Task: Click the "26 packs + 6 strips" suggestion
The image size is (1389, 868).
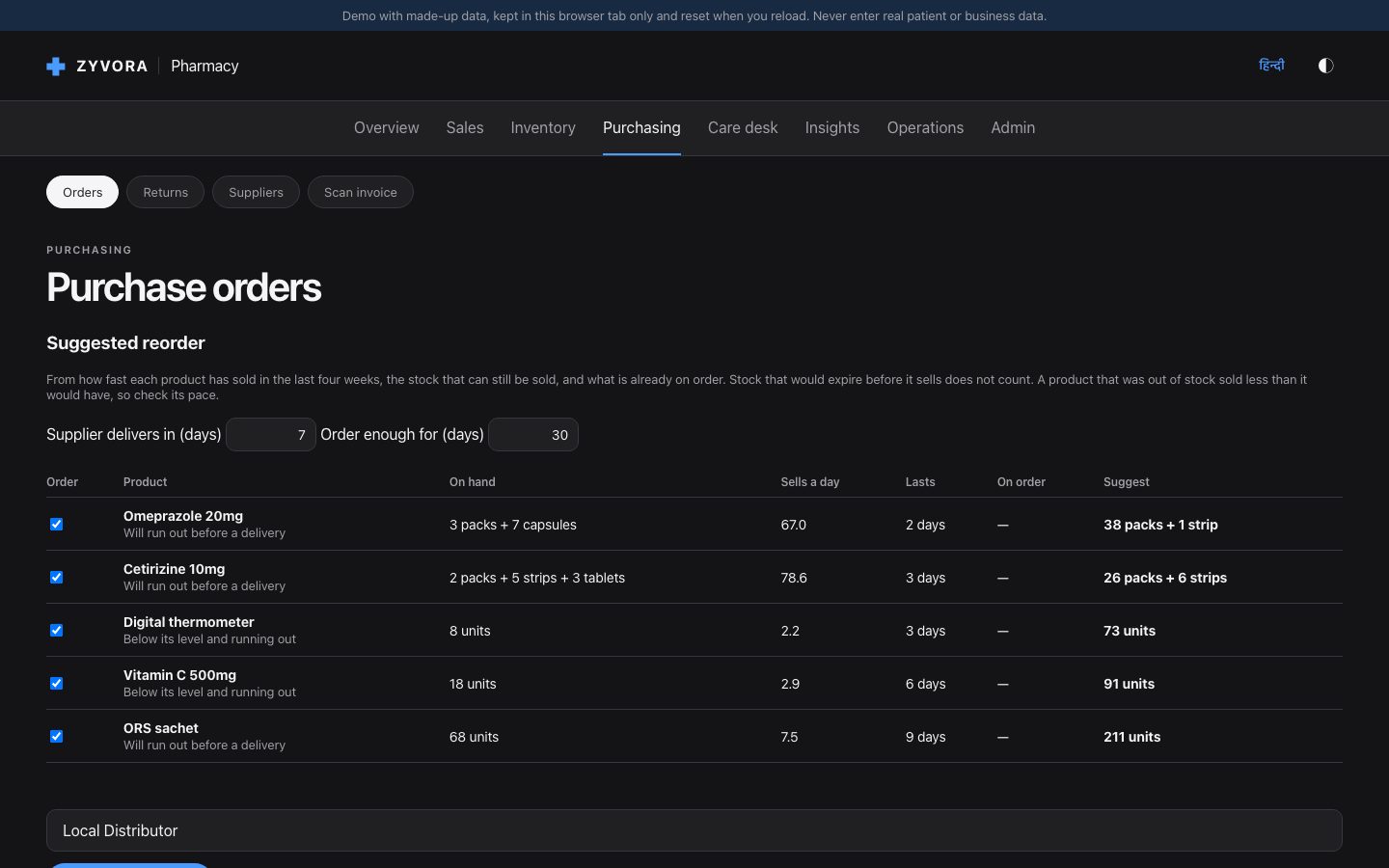Action: [1165, 578]
